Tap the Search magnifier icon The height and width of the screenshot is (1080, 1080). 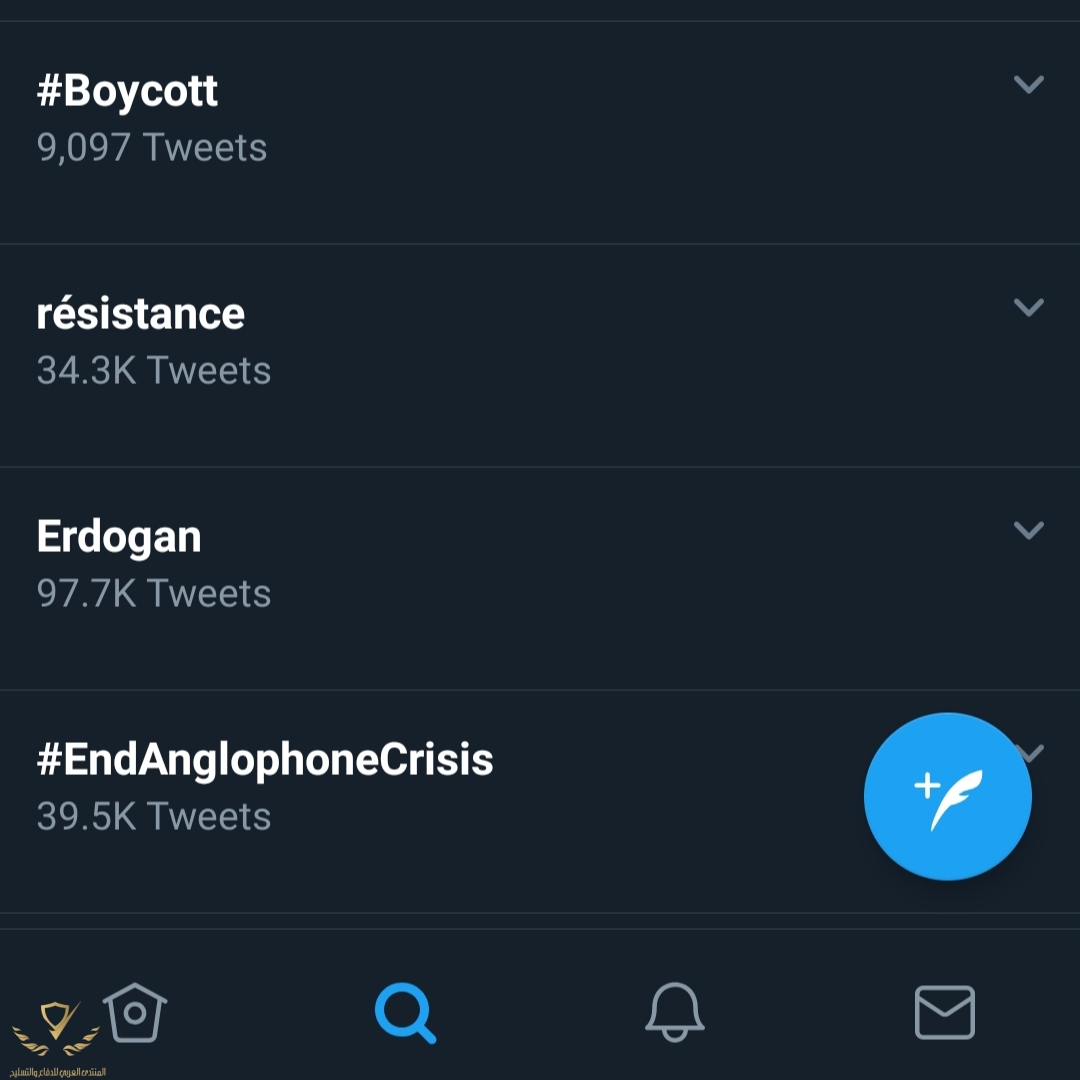point(405,1012)
